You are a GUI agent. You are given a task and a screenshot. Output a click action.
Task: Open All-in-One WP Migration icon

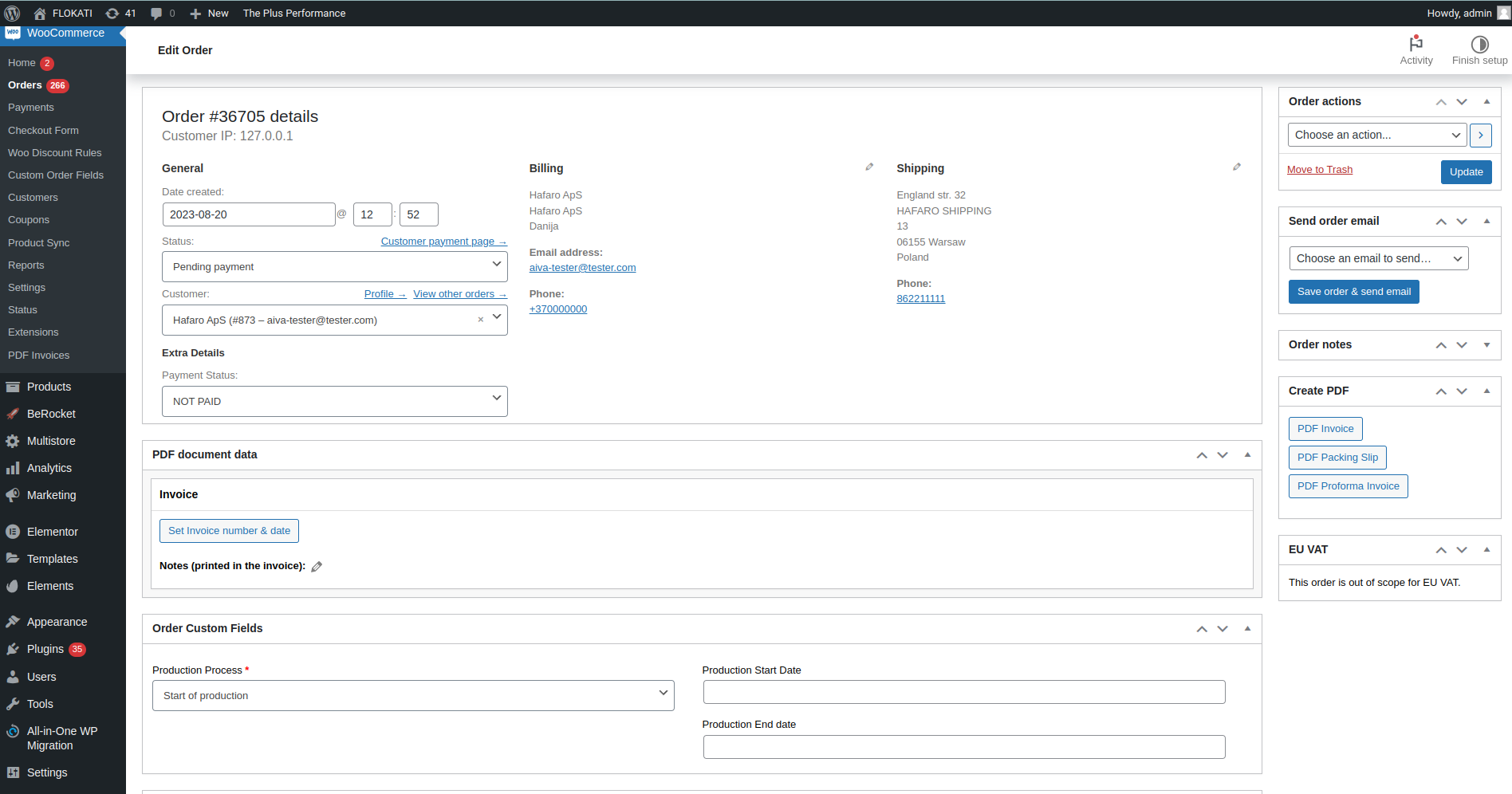click(13, 731)
